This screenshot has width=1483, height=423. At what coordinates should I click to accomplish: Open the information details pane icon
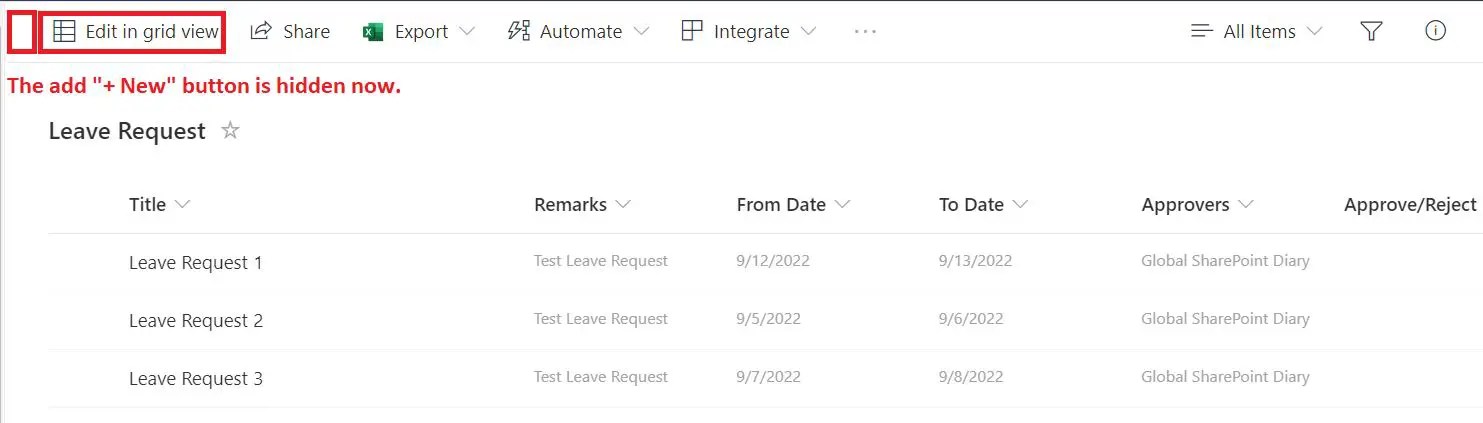(1435, 32)
